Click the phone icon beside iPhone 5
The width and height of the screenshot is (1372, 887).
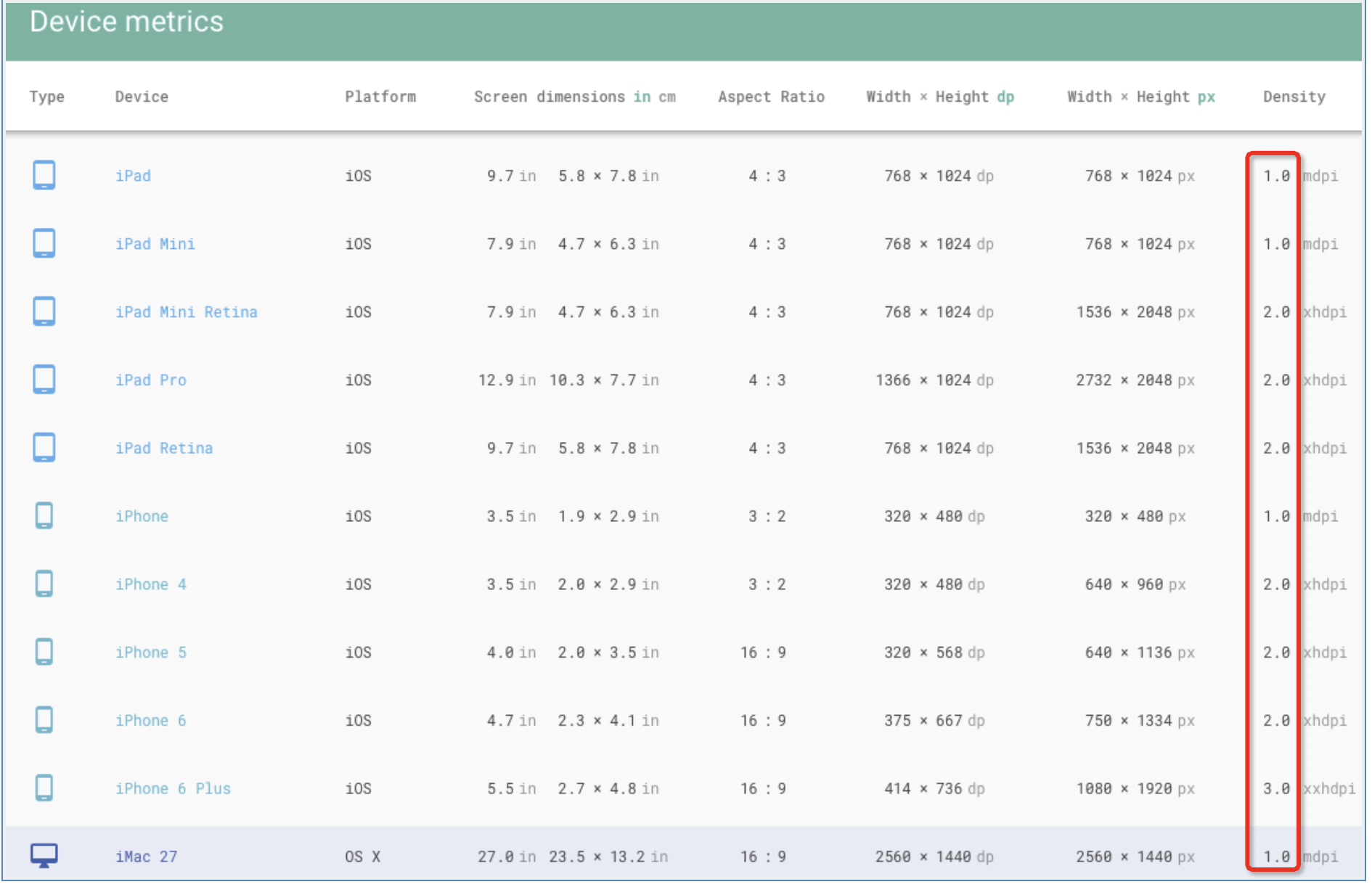click(x=44, y=652)
